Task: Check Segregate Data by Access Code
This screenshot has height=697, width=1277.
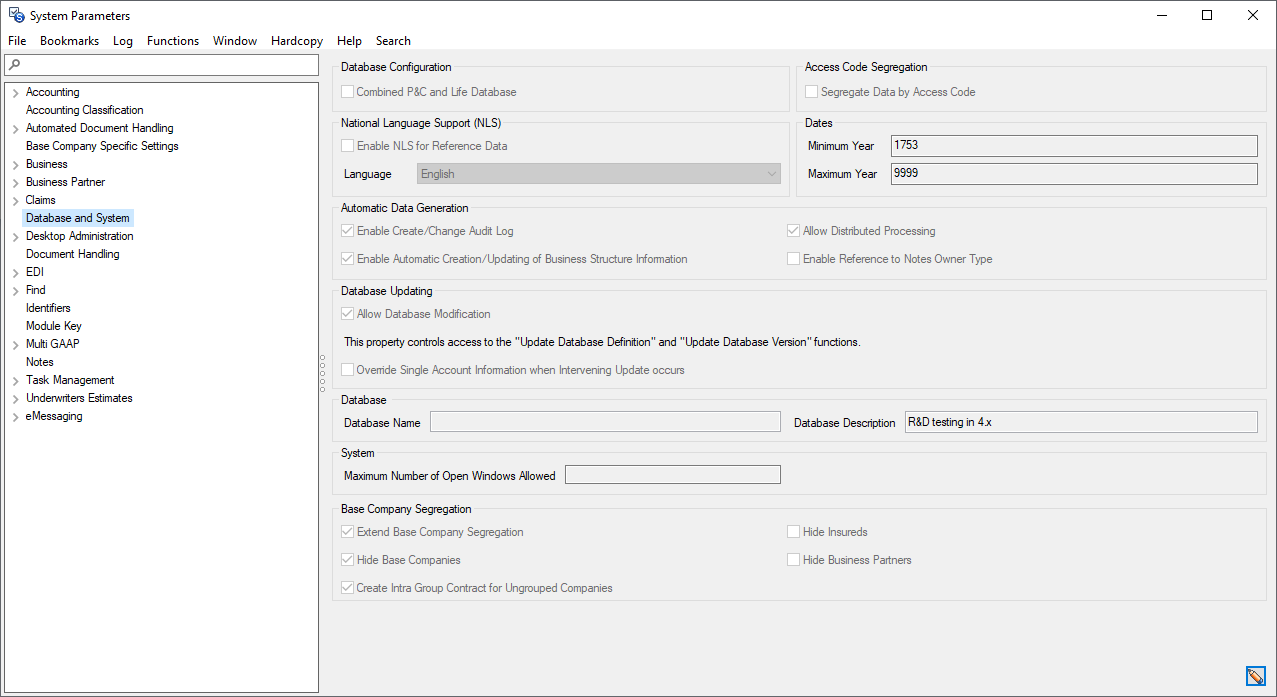Action: point(810,91)
